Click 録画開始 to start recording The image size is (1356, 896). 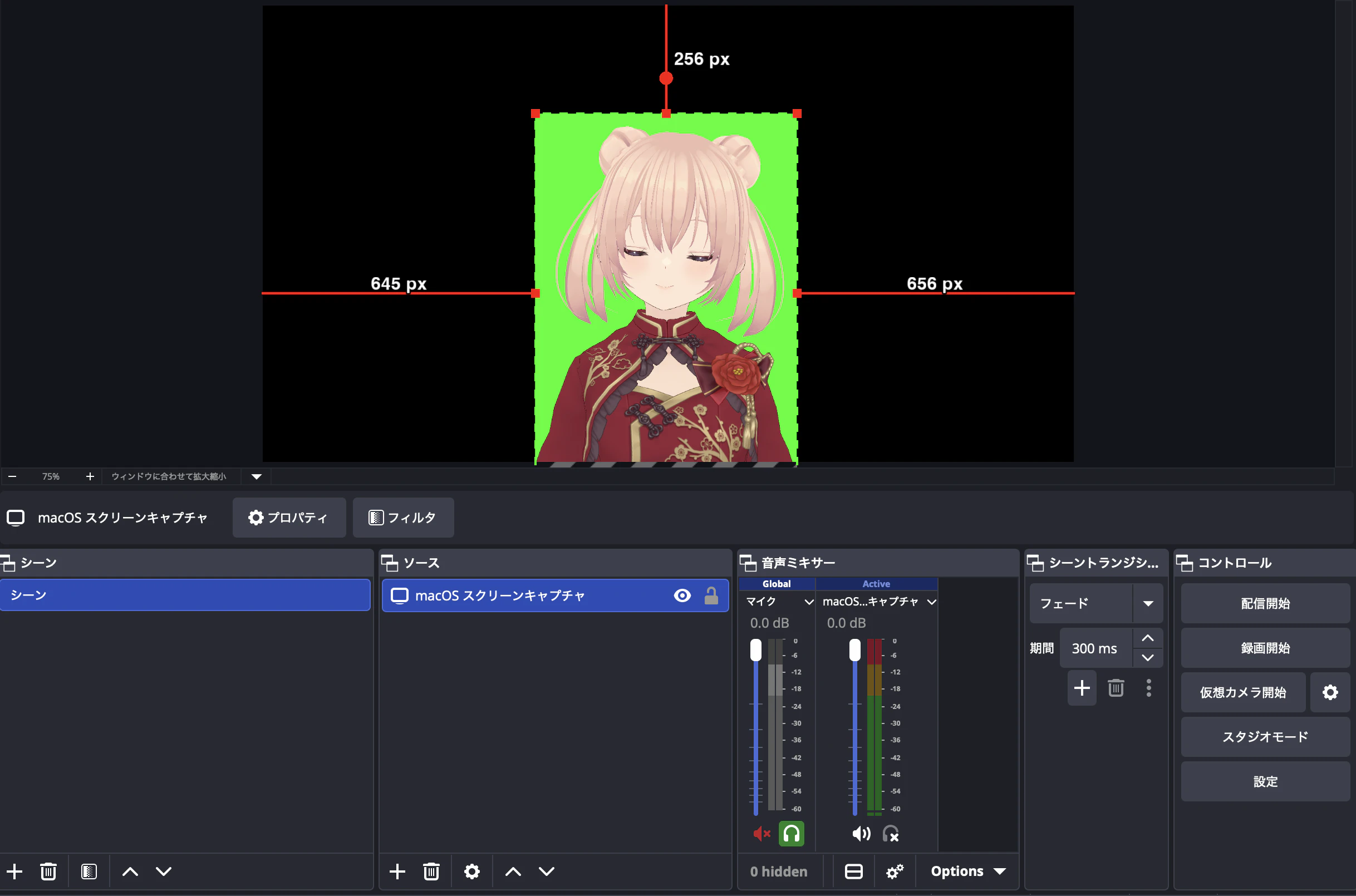click(x=1266, y=648)
